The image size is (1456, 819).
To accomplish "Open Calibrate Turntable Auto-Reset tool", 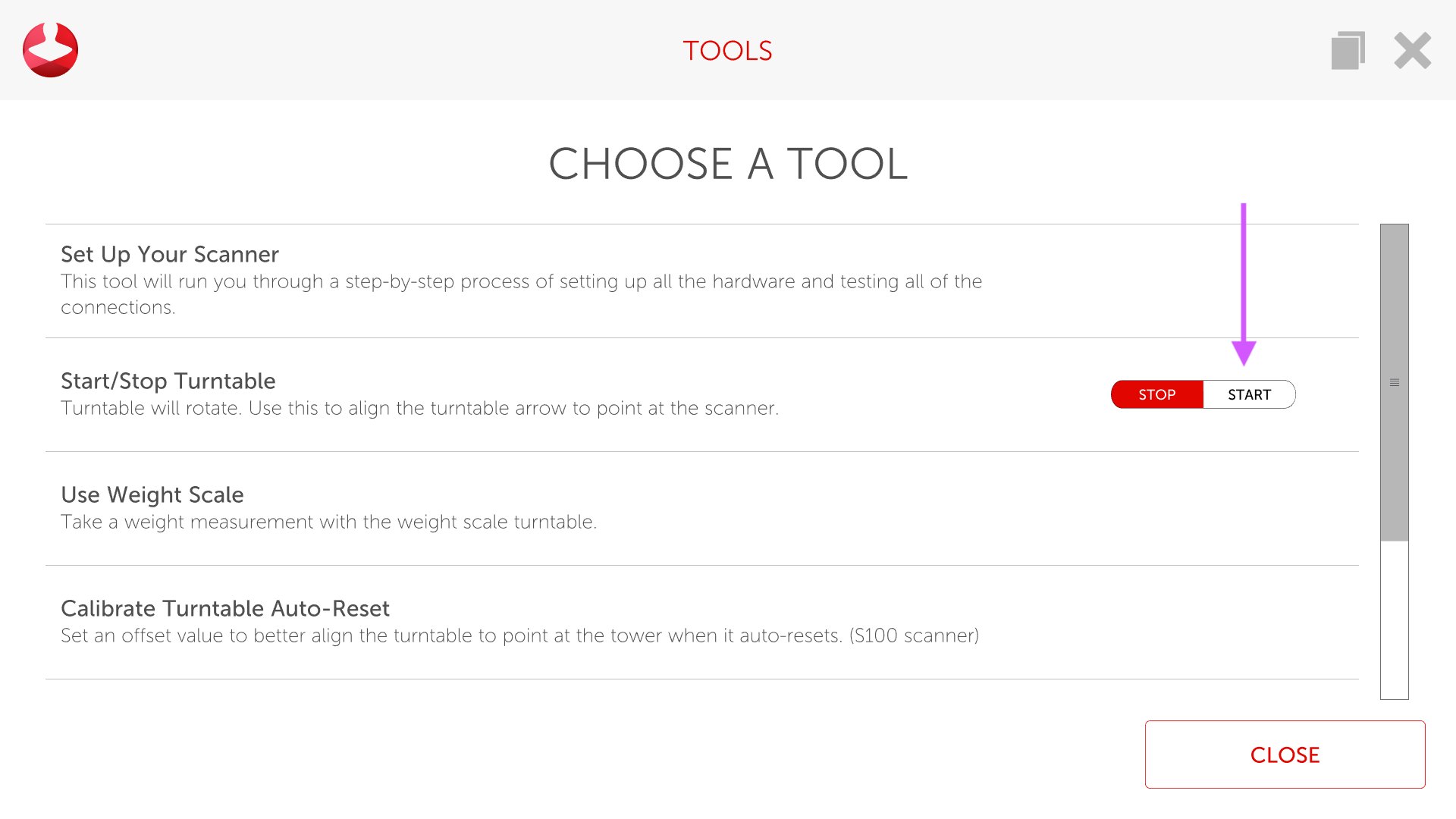I will [x=225, y=608].
